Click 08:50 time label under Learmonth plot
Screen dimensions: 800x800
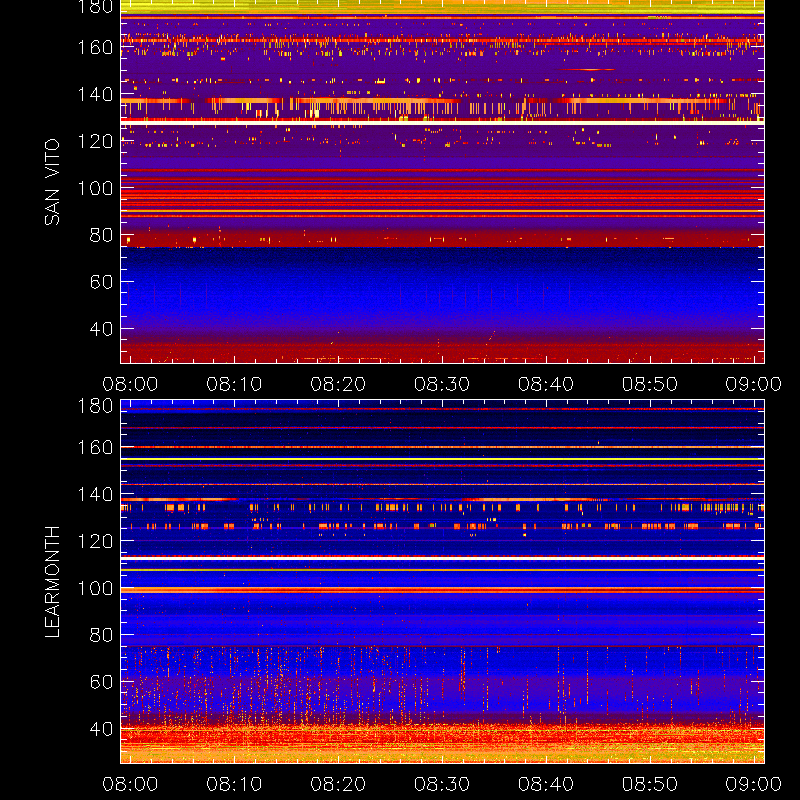click(650, 784)
